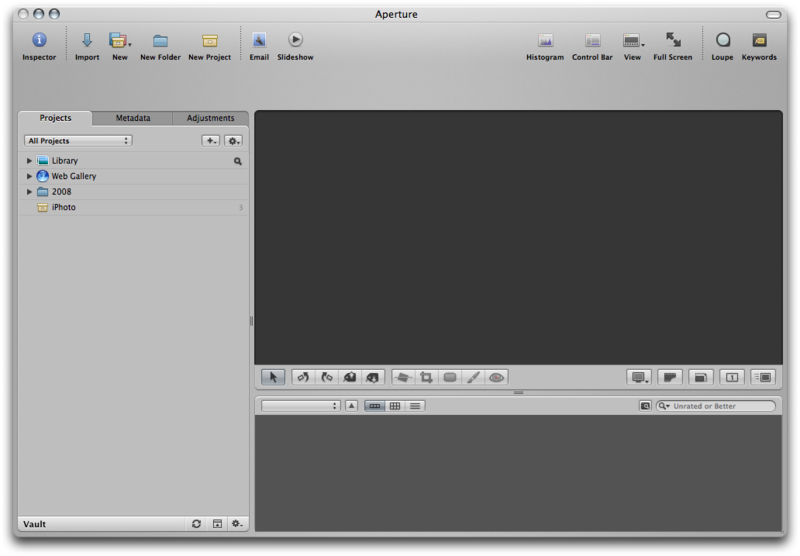Switch to the Adjustments tab
Screen dimensions: 800x556
210,118
